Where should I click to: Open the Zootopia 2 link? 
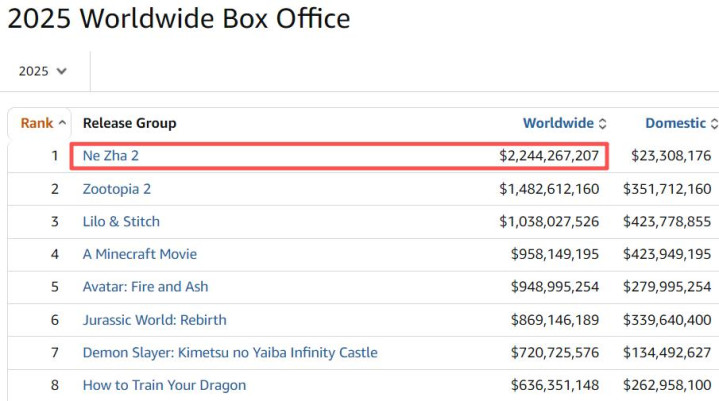click(x=117, y=189)
